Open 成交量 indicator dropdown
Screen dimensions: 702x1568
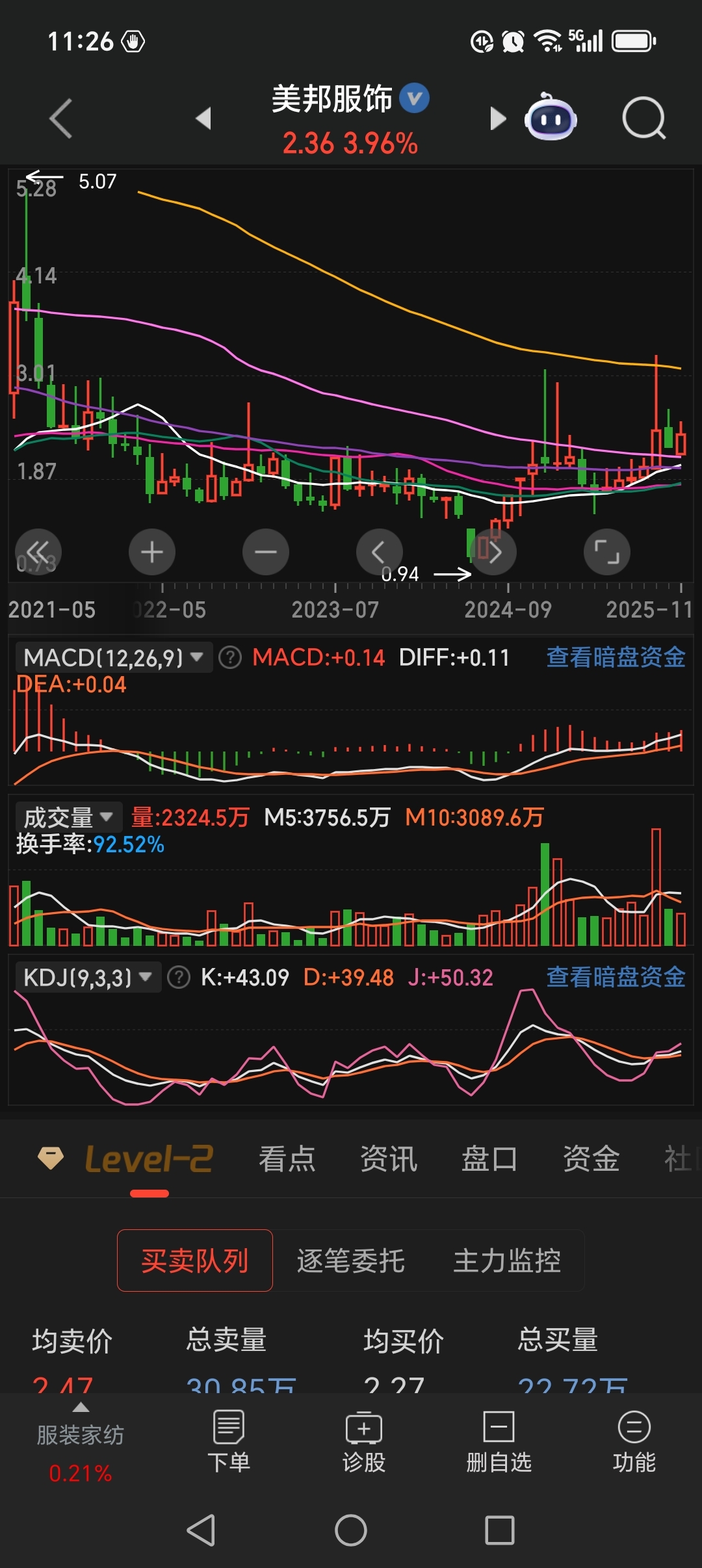(x=69, y=817)
